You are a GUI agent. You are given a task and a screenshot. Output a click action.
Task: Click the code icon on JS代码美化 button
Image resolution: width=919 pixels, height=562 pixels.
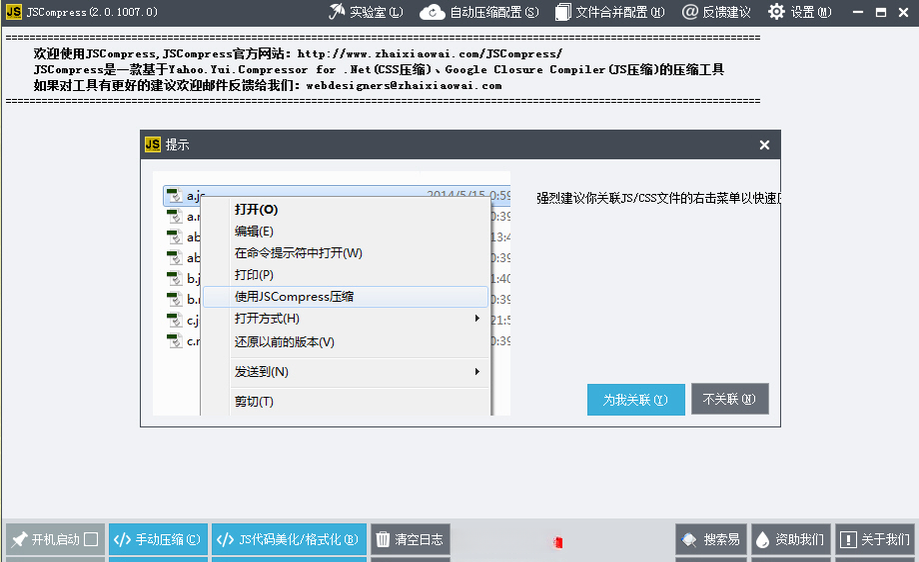(x=226, y=539)
